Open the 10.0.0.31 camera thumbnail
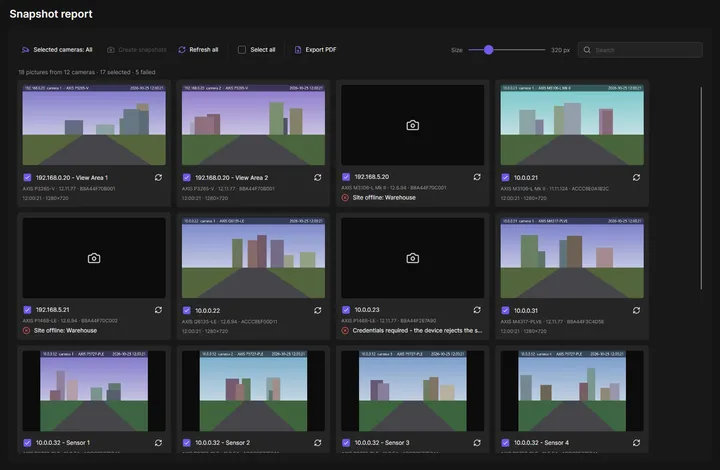Image resolution: width=720 pixels, height=470 pixels. click(572, 258)
